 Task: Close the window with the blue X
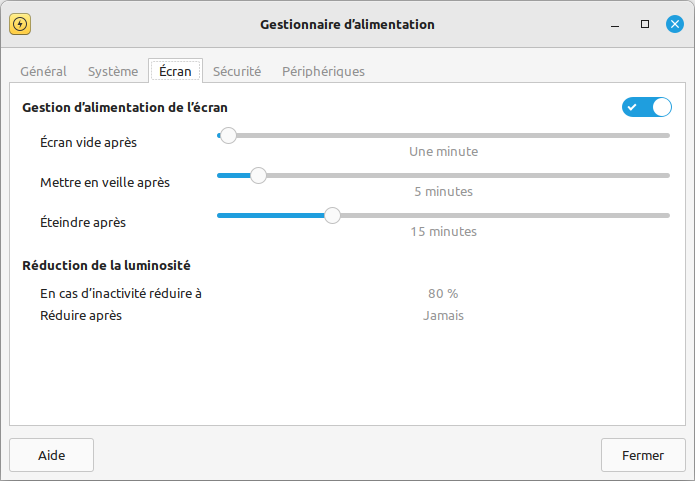coord(675,24)
